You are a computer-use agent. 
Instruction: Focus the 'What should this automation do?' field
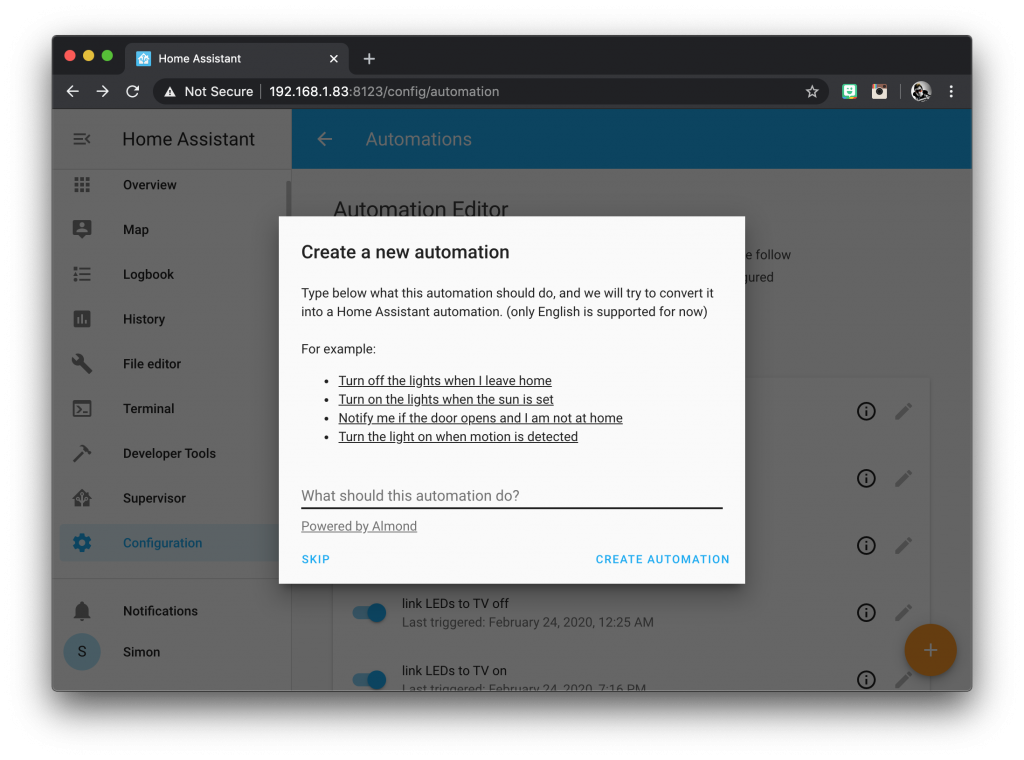[511, 496]
